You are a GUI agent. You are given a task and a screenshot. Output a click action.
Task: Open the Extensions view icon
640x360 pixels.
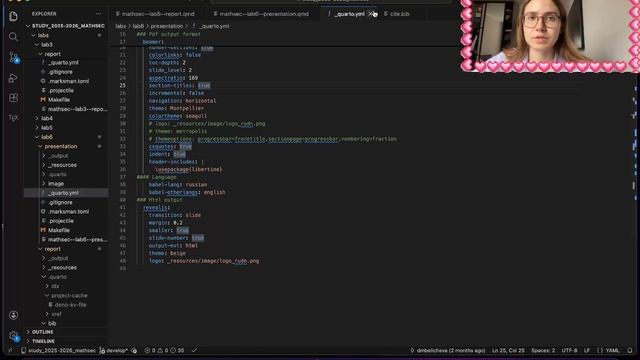[x=13, y=98]
